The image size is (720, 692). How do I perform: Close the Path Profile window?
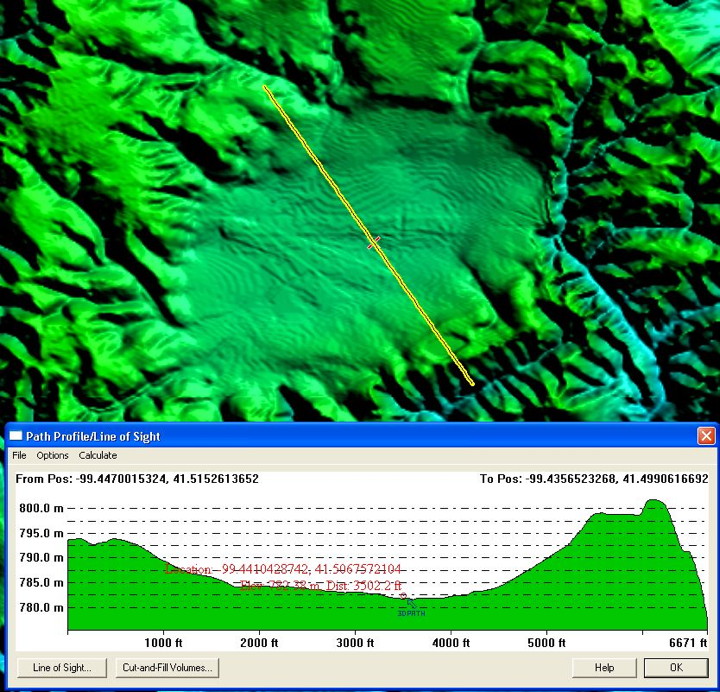tap(706, 436)
